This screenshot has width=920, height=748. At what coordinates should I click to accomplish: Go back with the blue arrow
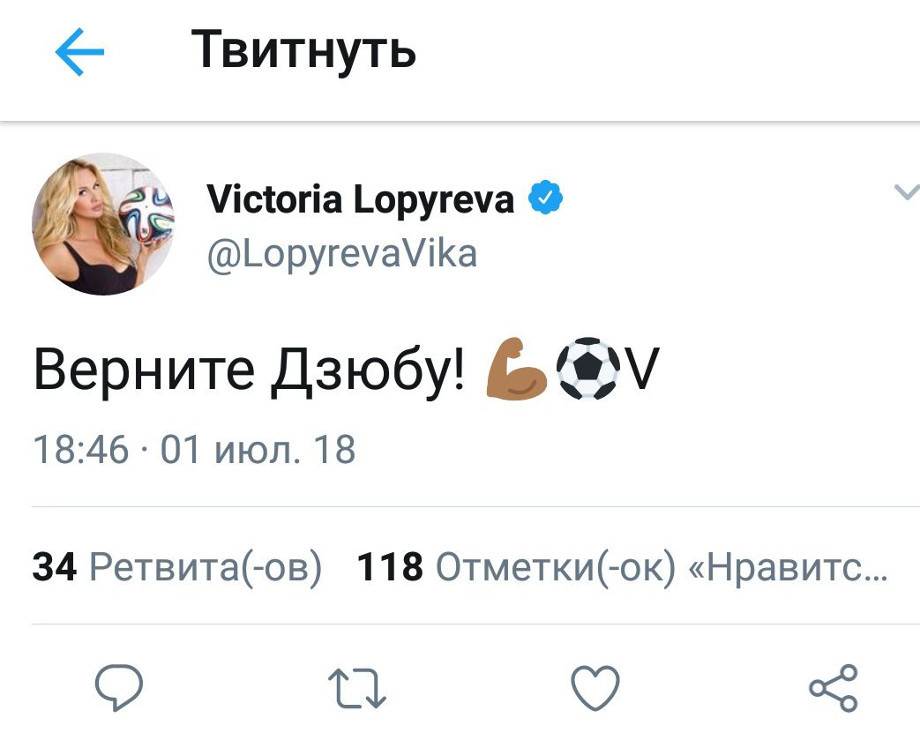[x=80, y=53]
